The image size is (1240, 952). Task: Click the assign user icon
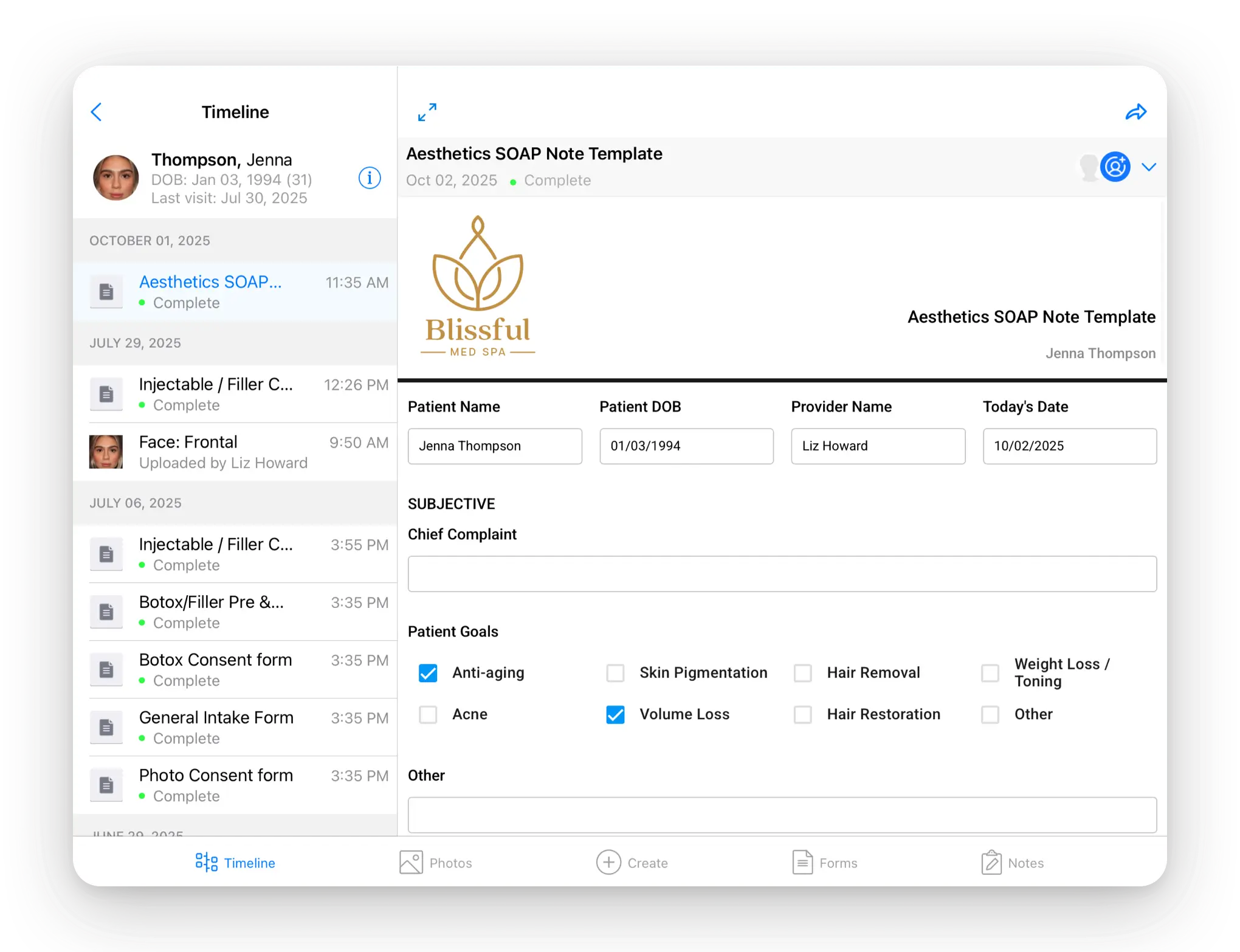pos(1115,167)
